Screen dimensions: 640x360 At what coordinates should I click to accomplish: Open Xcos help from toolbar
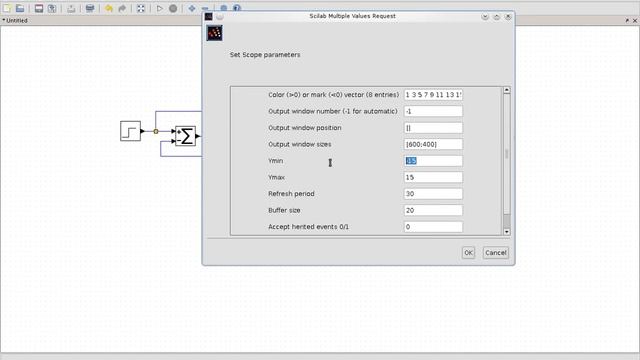pyautogui.click(x=236, y=8)
